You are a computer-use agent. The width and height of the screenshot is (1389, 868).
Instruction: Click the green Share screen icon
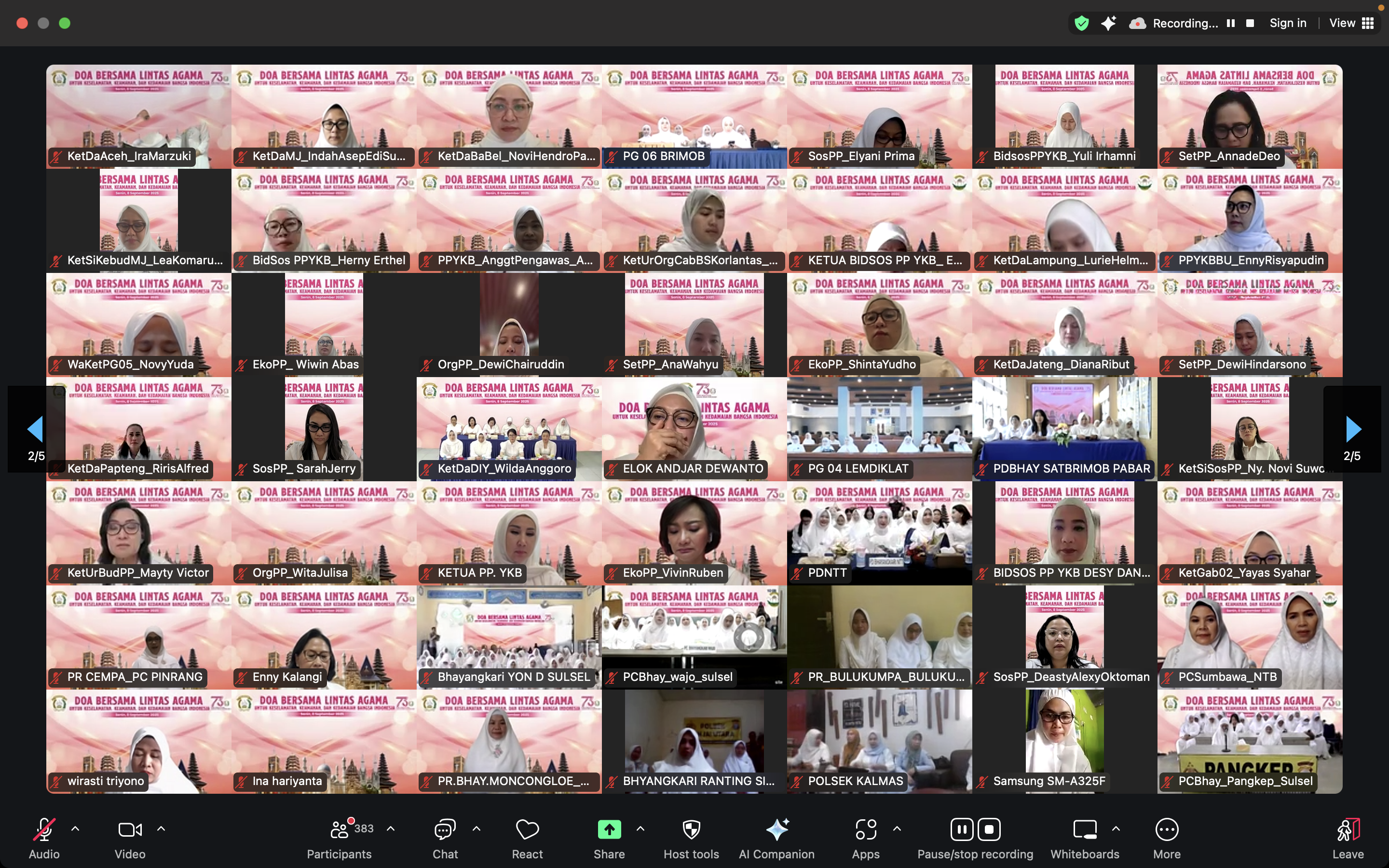(609, 830)
